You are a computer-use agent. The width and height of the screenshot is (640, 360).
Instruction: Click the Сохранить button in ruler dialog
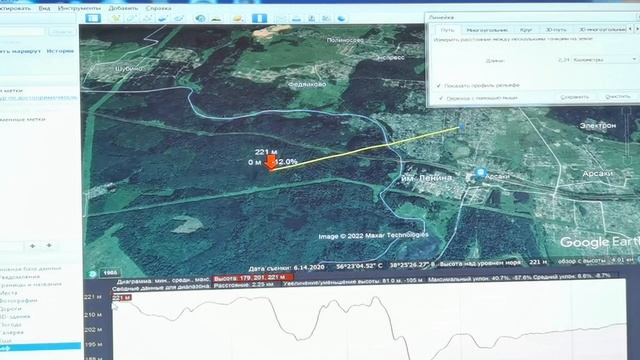575,97
